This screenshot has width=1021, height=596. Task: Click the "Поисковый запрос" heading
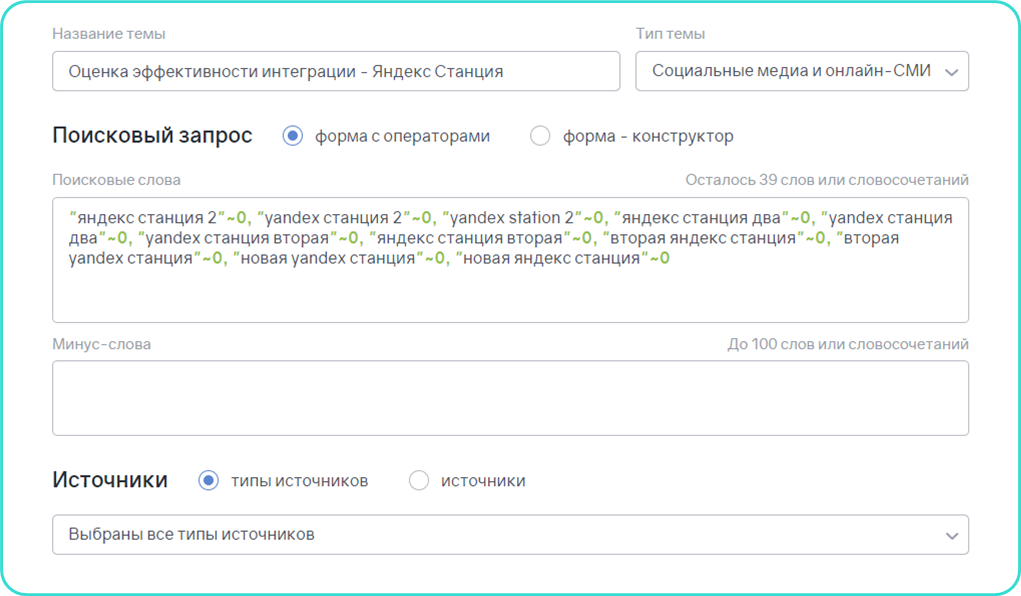click(152, 135)
